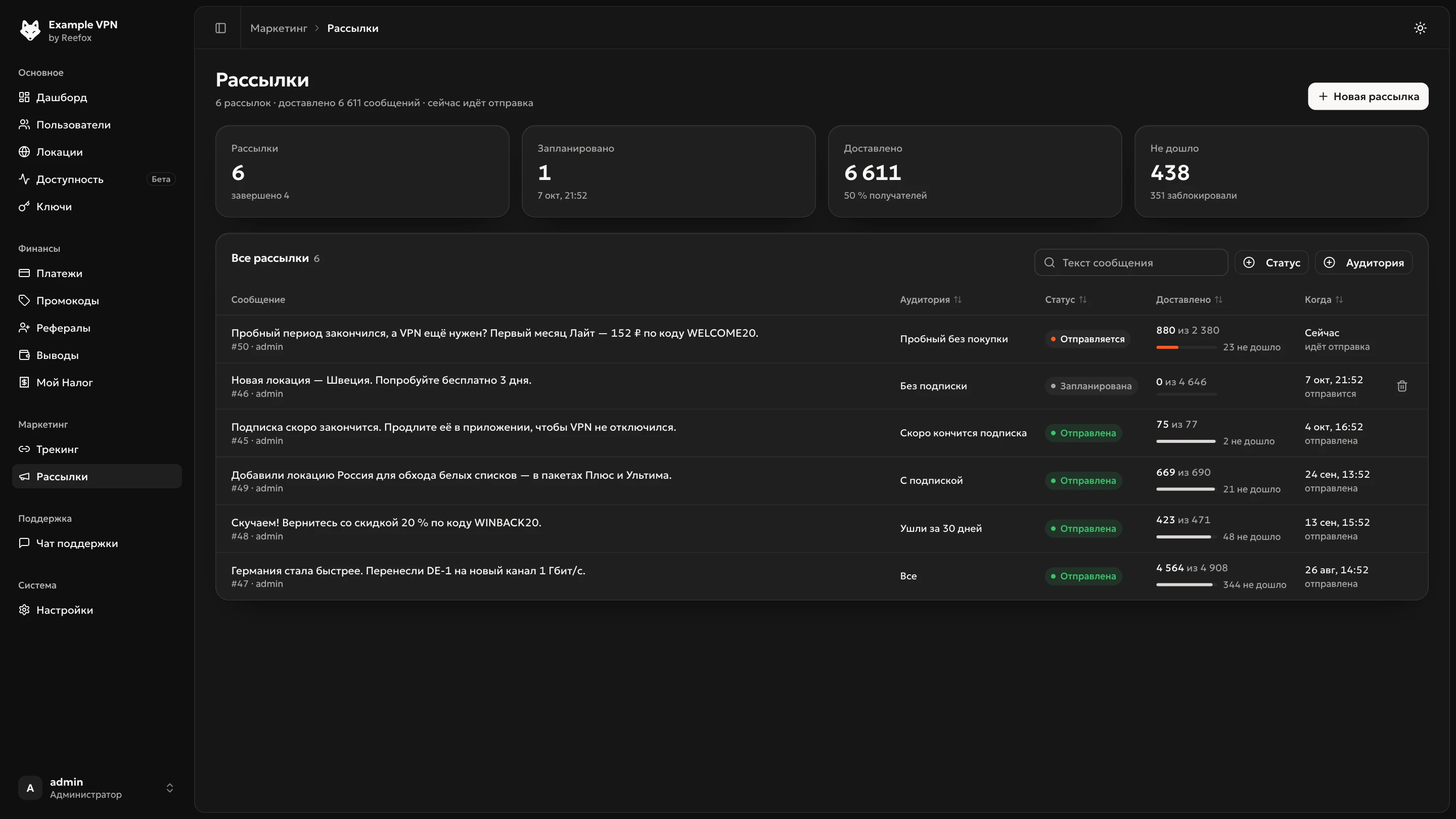Click the Отправляется status badge
Image resolution: width=1456 pixels, height=819 pixels.
(x=1087, y=339)
